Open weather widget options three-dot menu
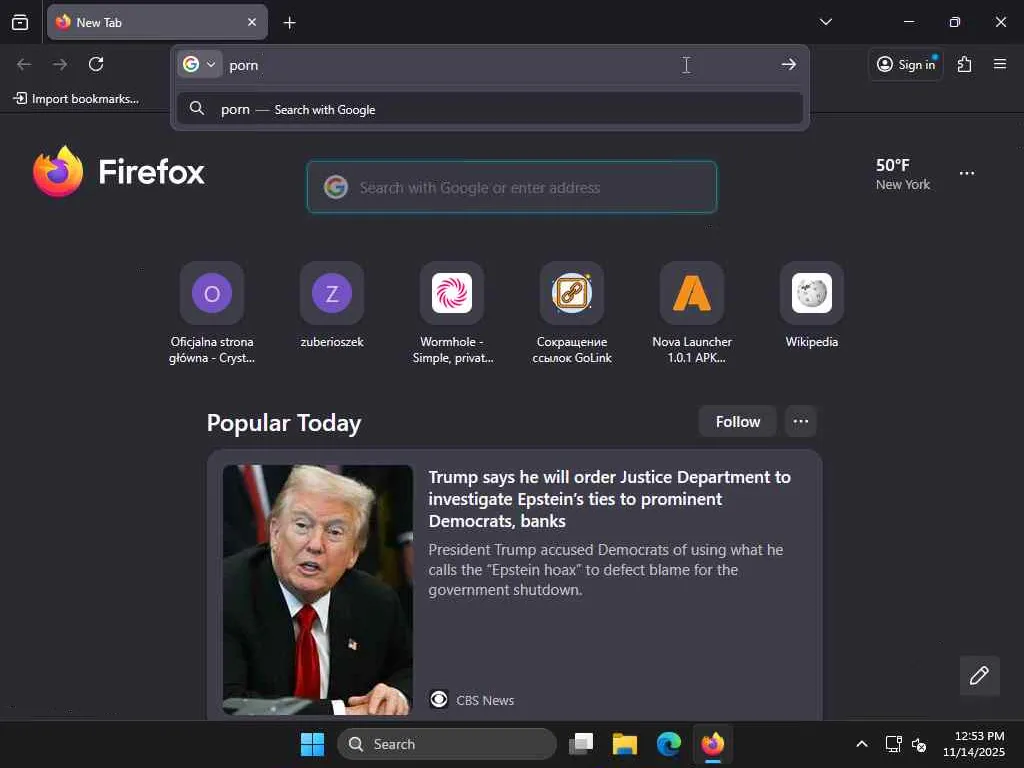 tap(967, 173)
